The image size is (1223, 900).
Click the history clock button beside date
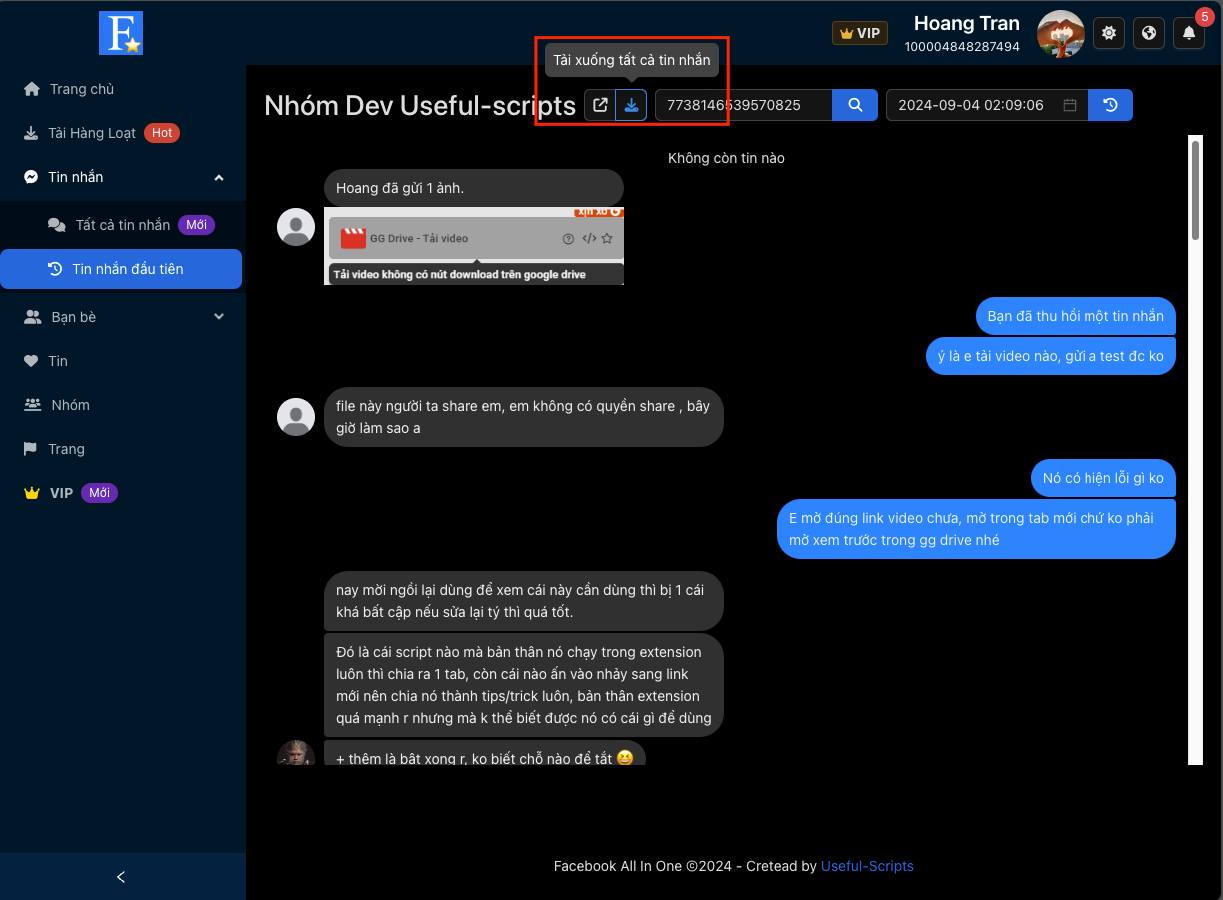1110,105
